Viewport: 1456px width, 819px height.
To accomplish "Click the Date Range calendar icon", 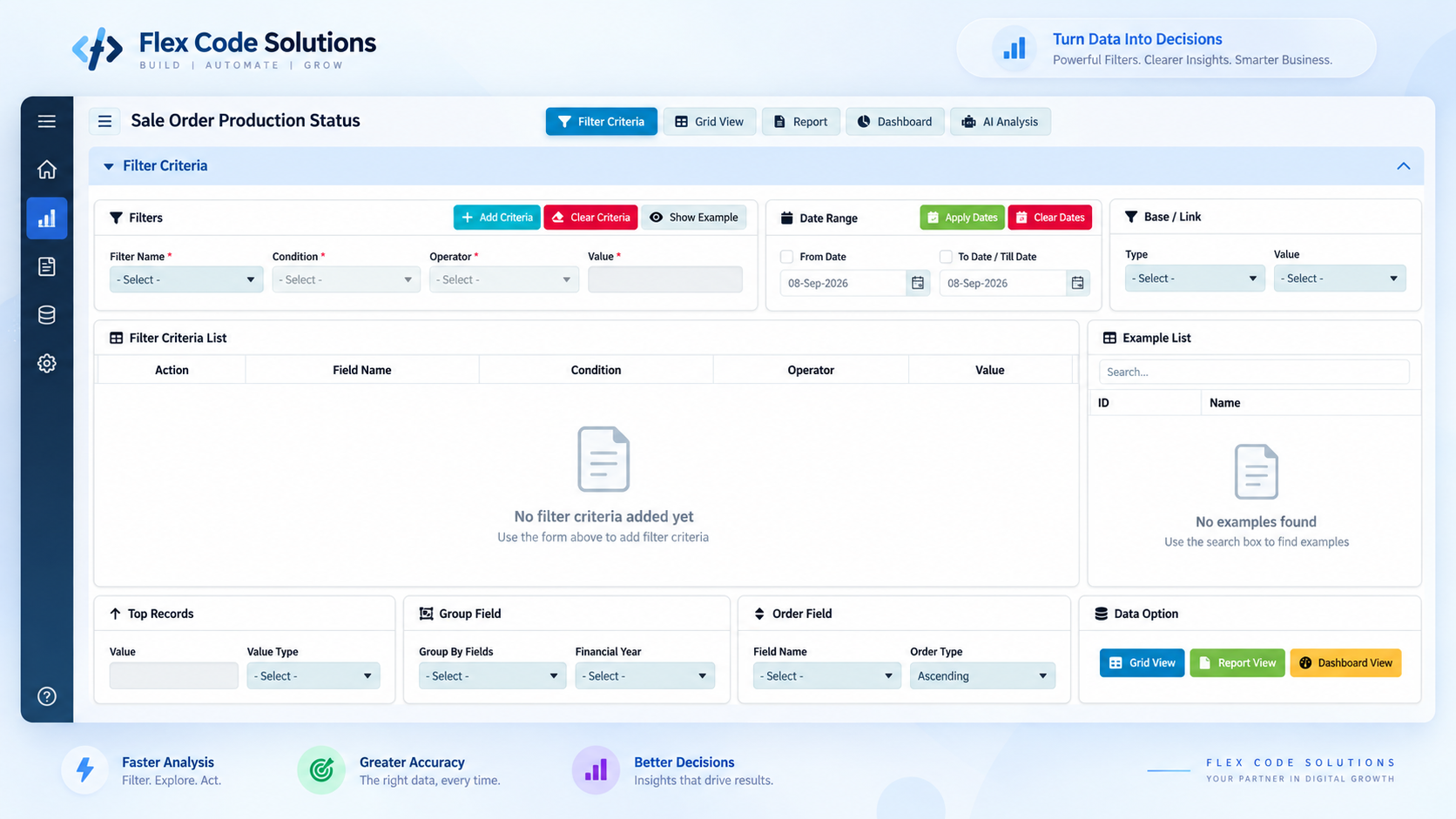I will coord(786,218).
